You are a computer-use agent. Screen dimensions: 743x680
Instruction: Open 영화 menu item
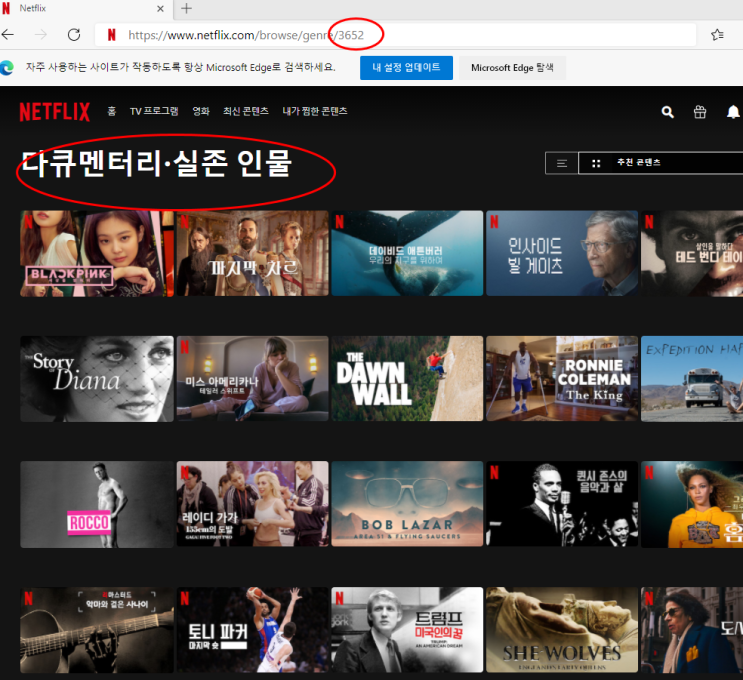point(201,111)
